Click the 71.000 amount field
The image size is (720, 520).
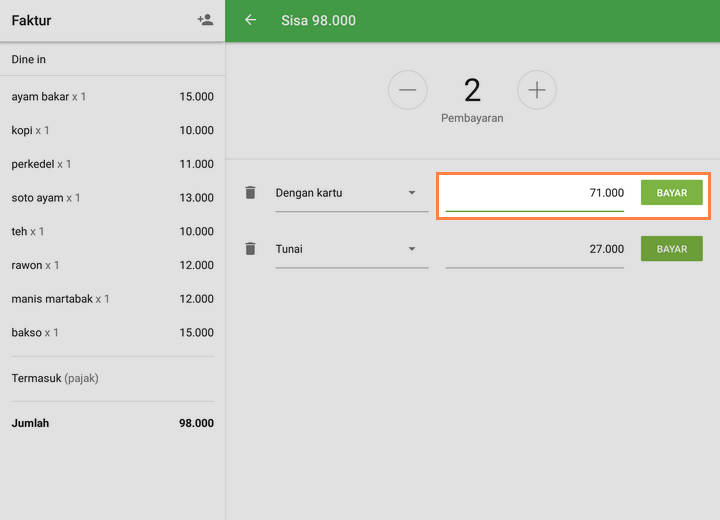pyautogui.click(x=534, y=193)
